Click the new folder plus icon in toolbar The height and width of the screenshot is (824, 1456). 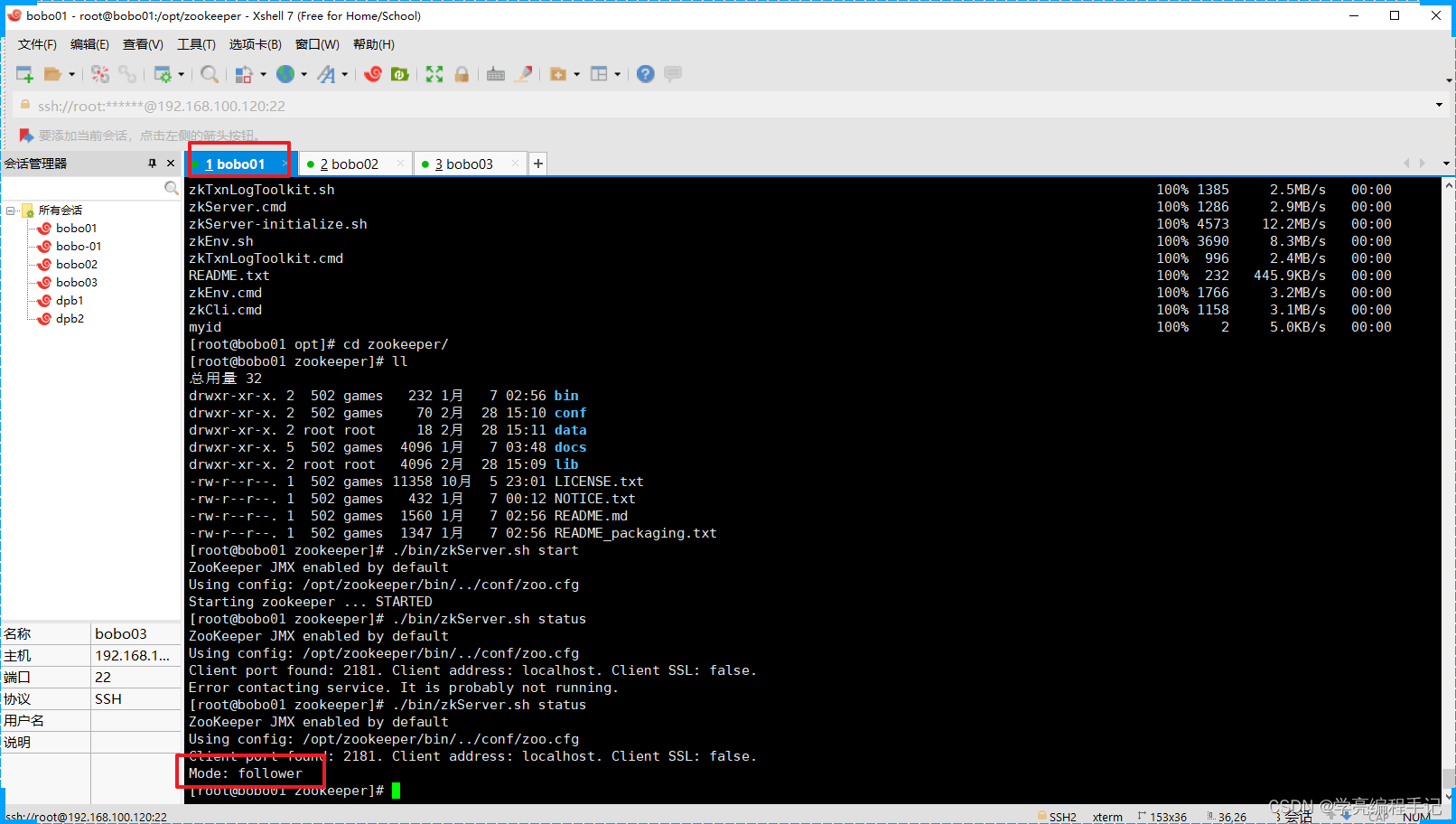pyautogui.click(x=558, y=74)
